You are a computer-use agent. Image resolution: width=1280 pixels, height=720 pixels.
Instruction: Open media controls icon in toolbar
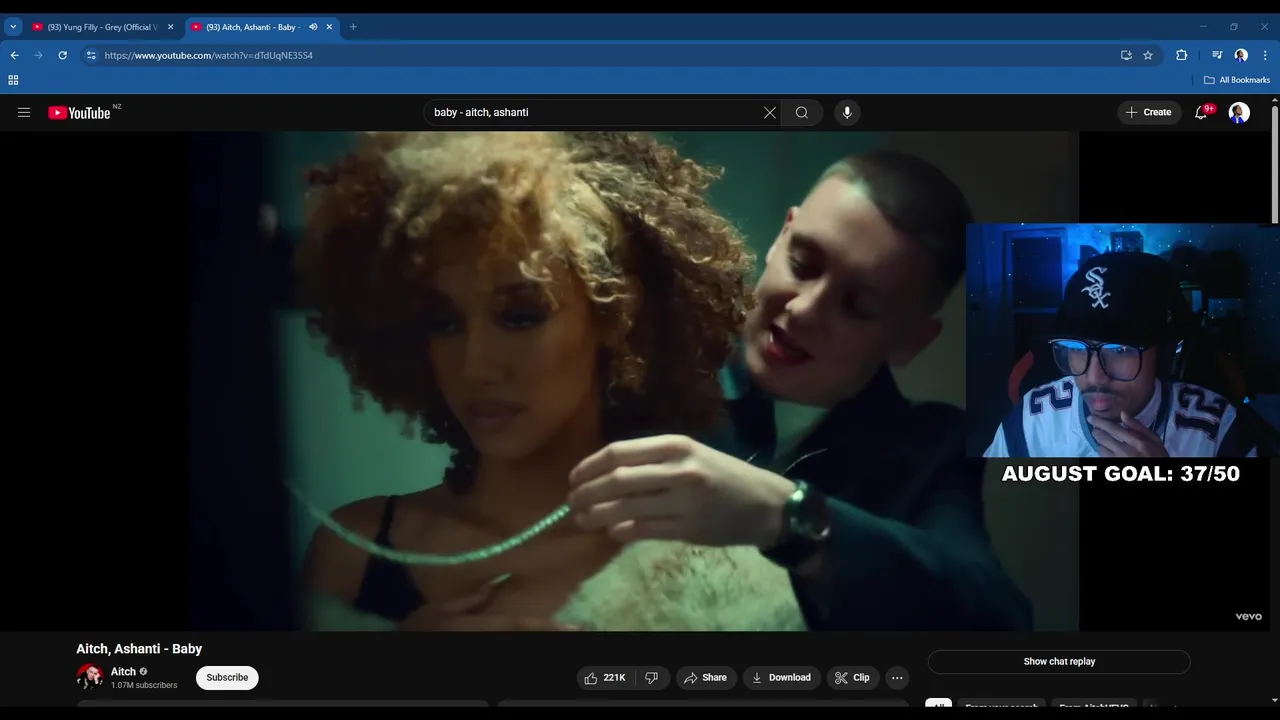click(1217, 55)
